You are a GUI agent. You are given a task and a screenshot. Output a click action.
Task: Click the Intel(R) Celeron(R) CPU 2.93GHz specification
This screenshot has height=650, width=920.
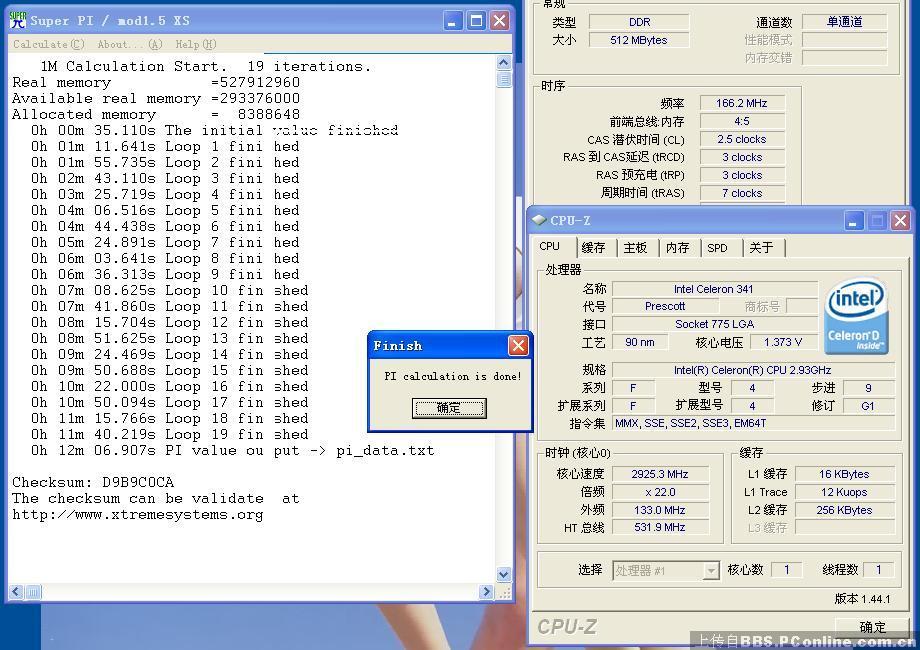[x=753, y=370]
